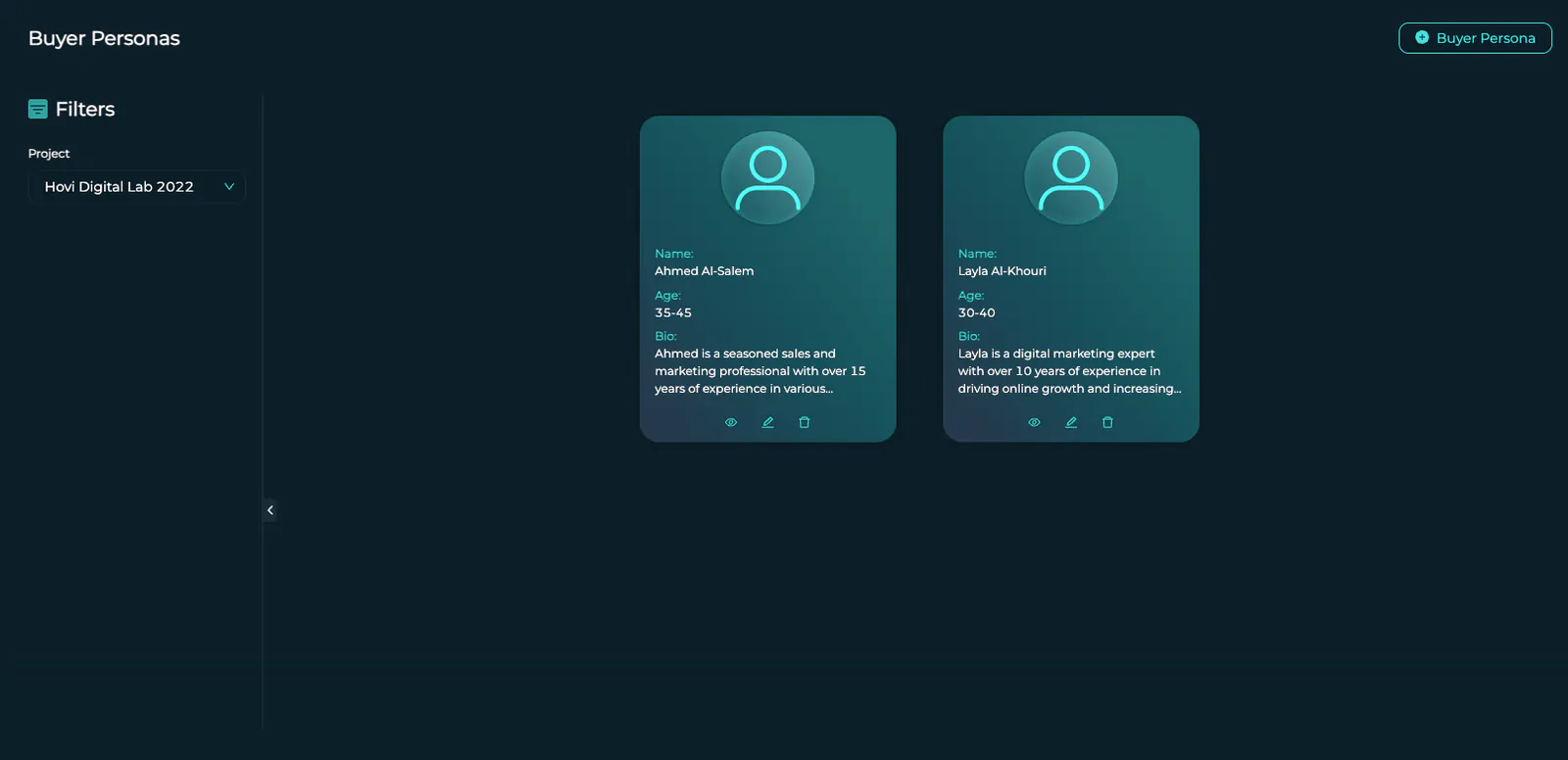Click the name text Ahmed Al-Salem
Image resolution: width=1568 pixels, height=760 pixels.
click(705, 271)
